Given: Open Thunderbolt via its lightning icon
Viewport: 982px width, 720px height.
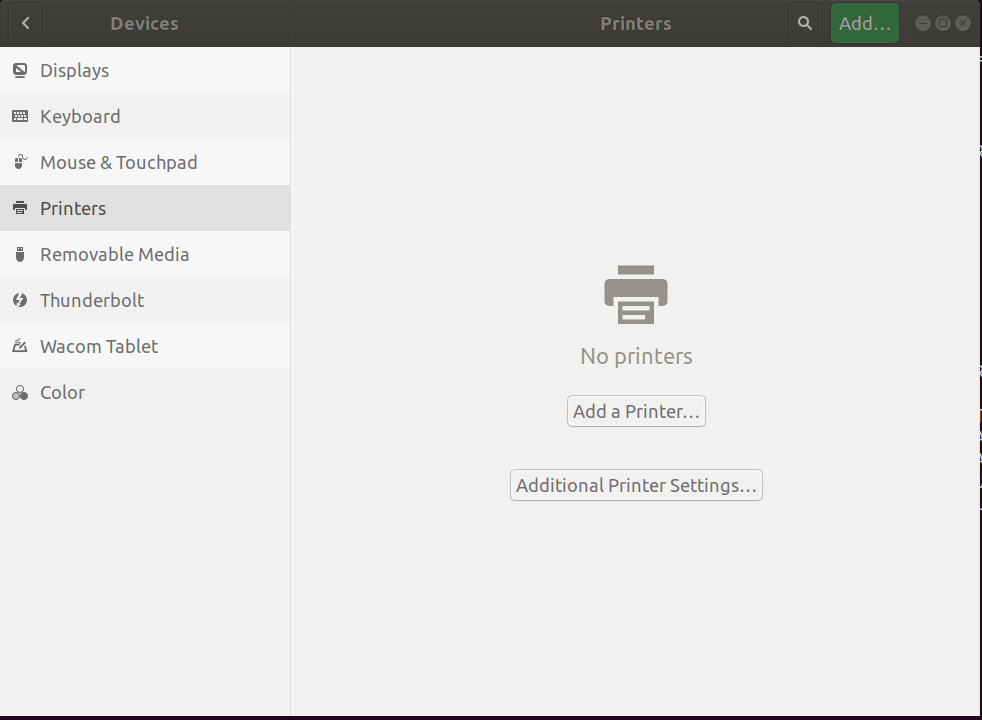Looking at the screenshot, I should pos(20,301).
